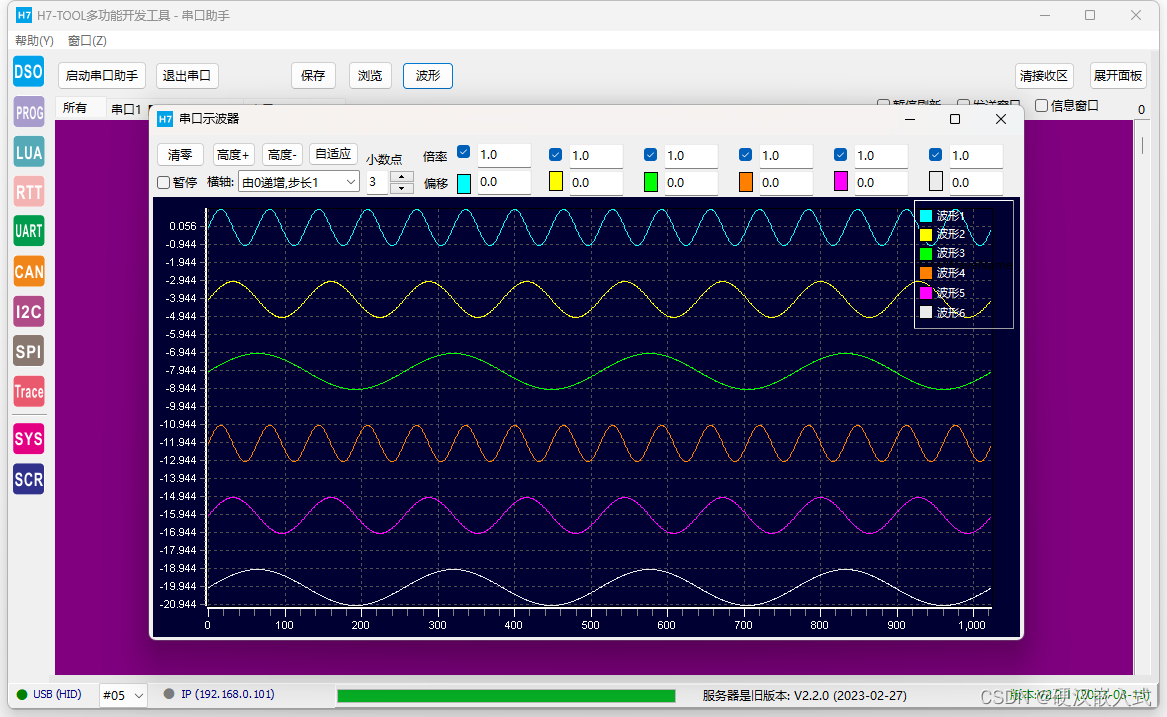
Task: Uncheck the cyan waveform 1 enable checkbox
Action: tap(464, 152)
